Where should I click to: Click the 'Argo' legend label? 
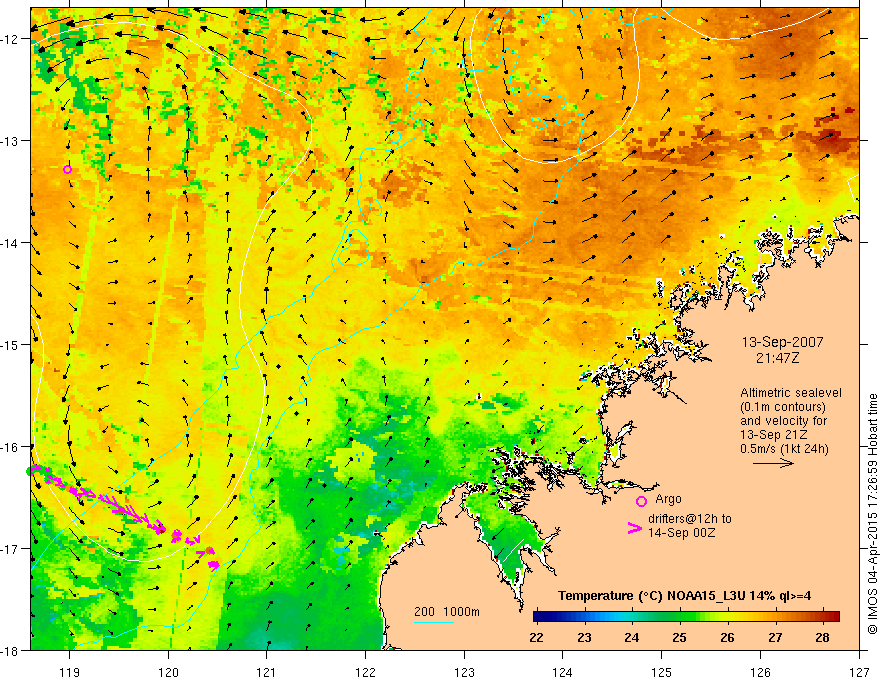pyautogui.click(x=668, y=499)
